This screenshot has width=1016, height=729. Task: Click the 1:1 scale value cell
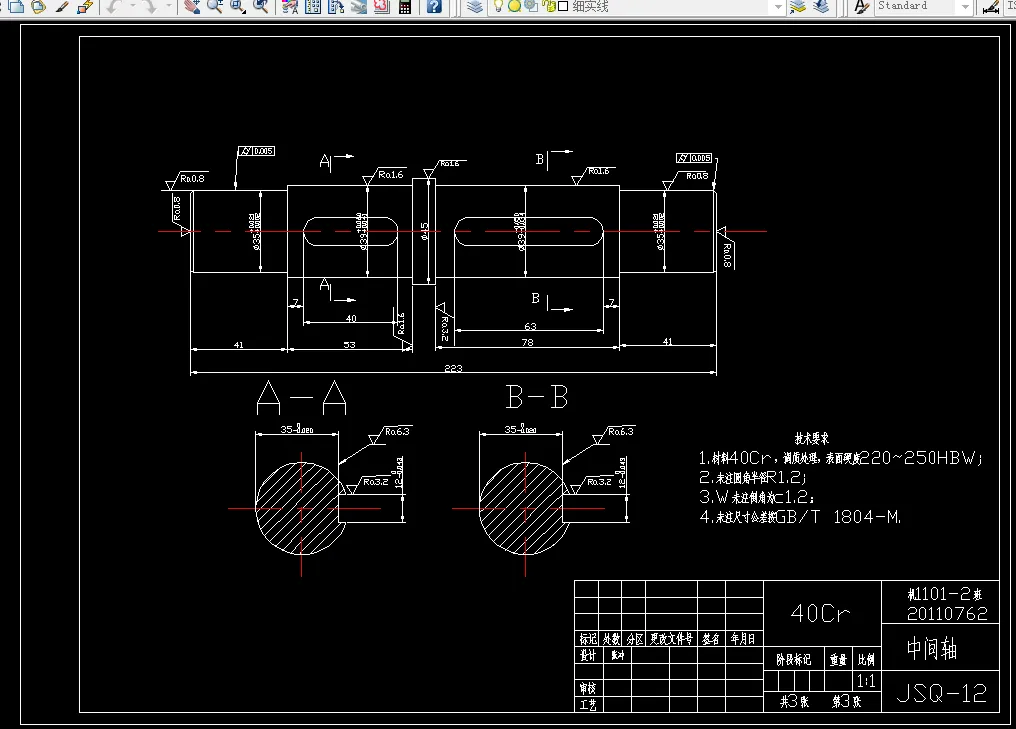(x=866, y=681)
